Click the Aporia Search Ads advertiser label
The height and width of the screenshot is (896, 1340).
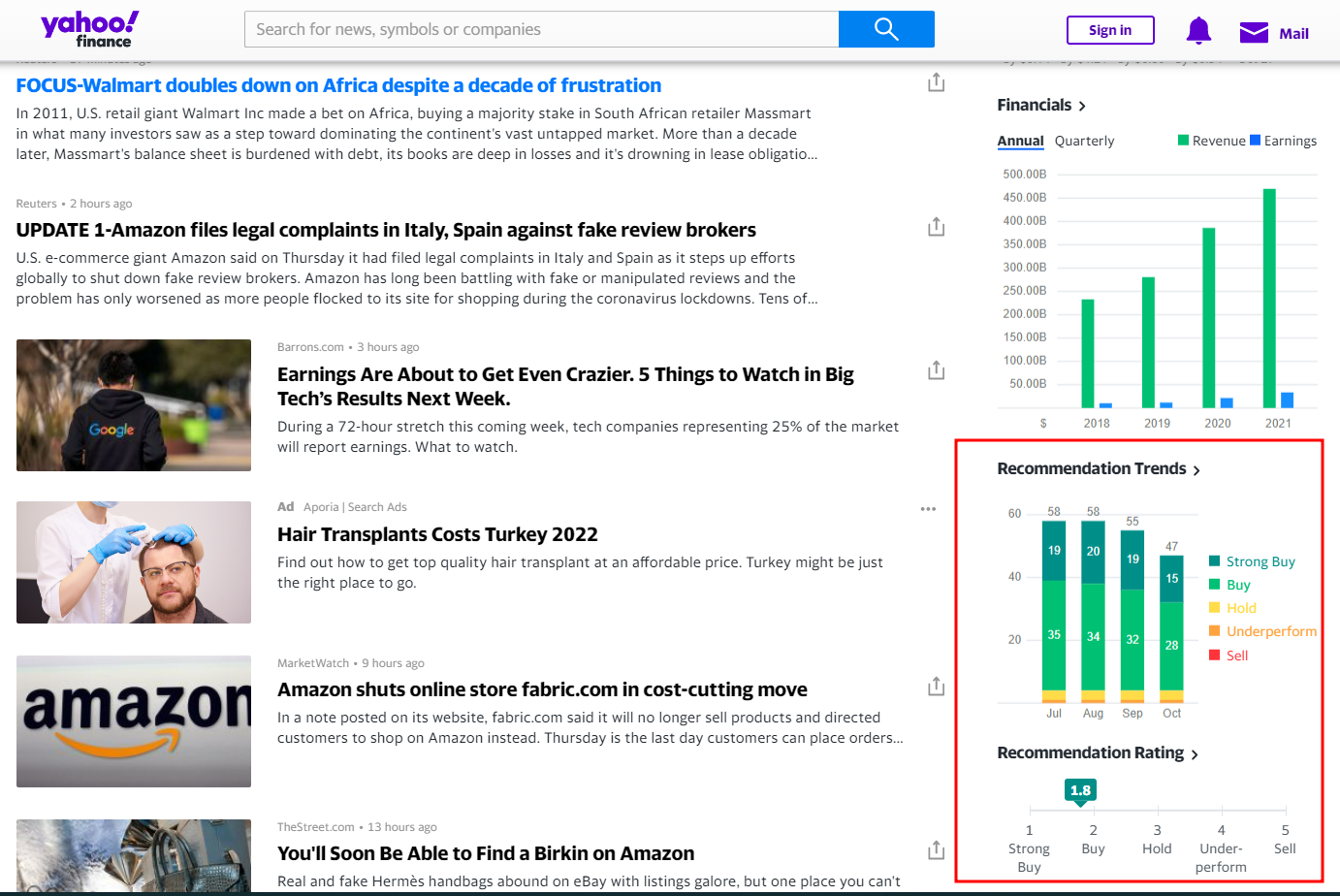click(355, 507)
